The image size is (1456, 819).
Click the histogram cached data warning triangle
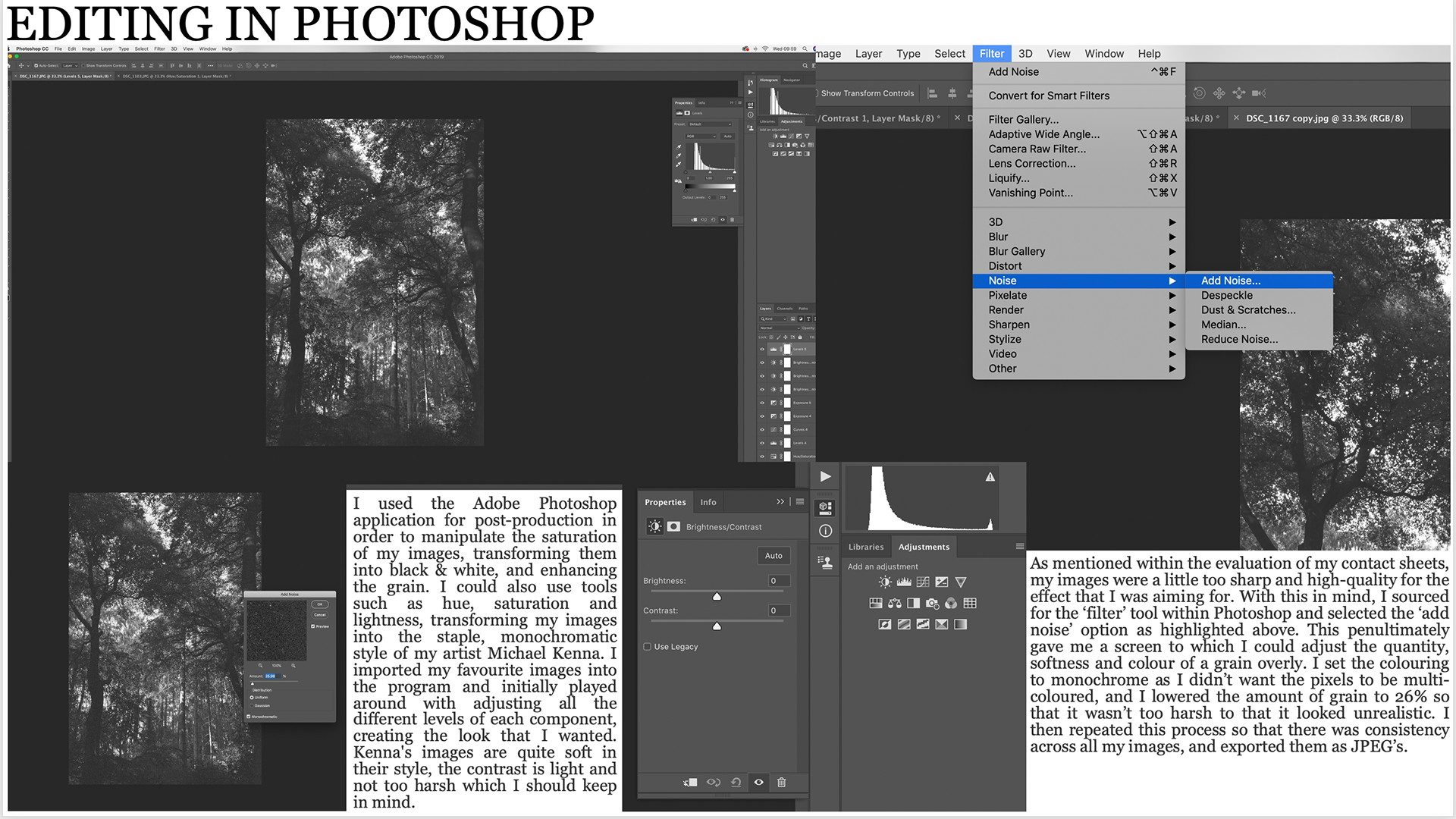pyautogui.click(x=990, y=477)
